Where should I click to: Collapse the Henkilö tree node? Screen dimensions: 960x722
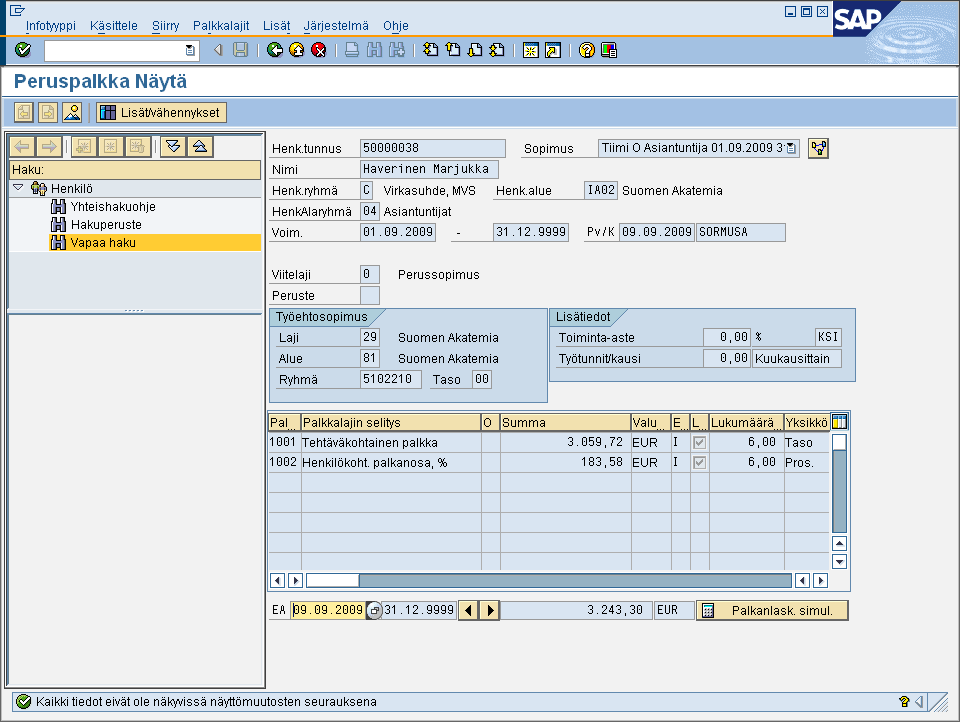(x=18, y=188)
